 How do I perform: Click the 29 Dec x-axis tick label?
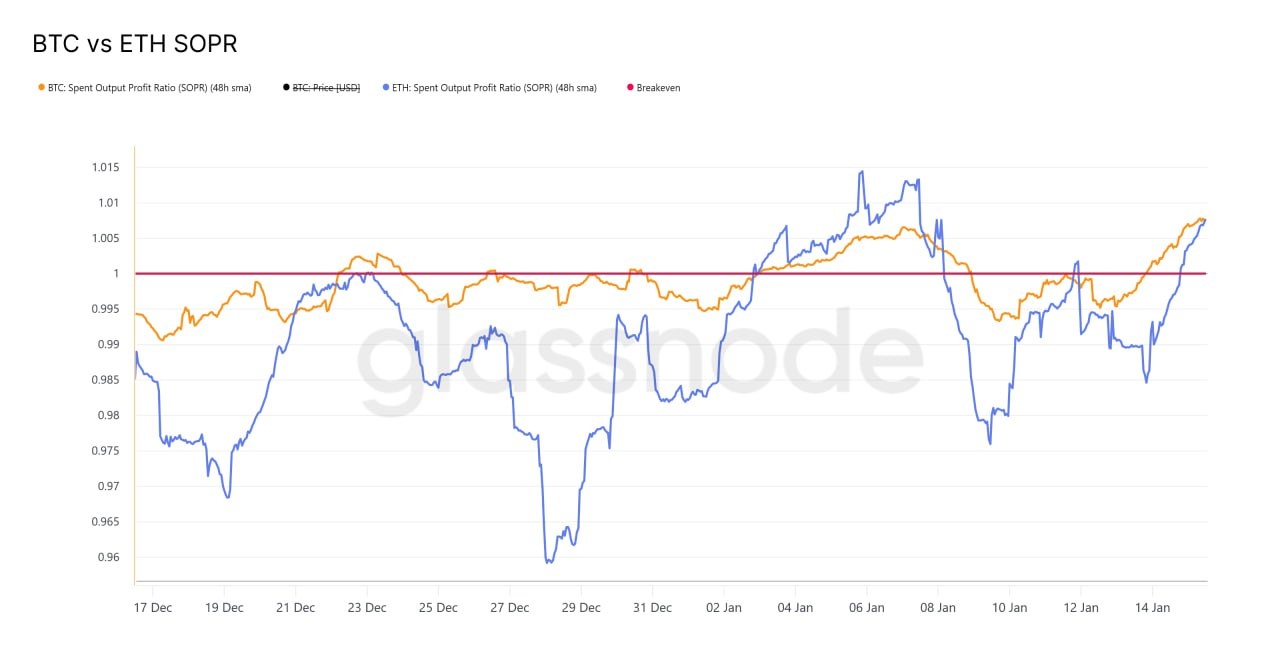581,607
